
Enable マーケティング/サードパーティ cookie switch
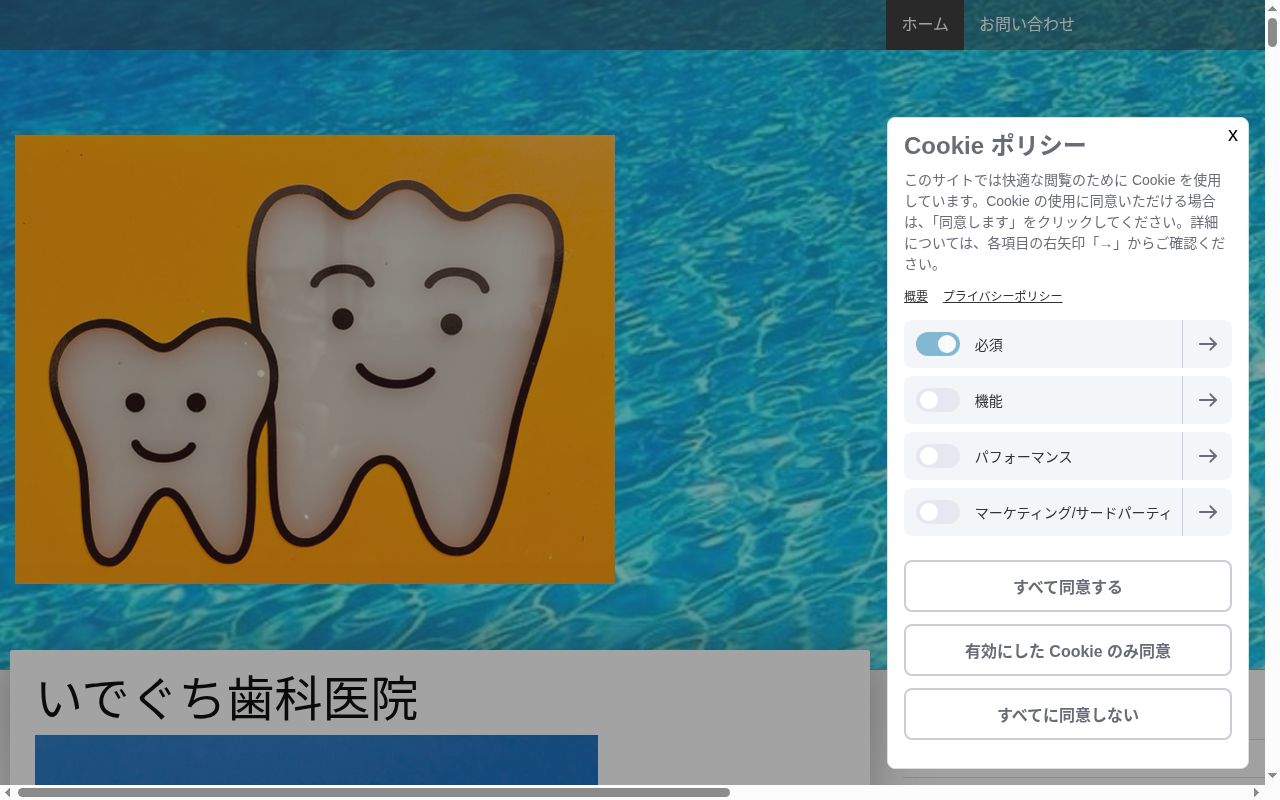tap(938, 512)
